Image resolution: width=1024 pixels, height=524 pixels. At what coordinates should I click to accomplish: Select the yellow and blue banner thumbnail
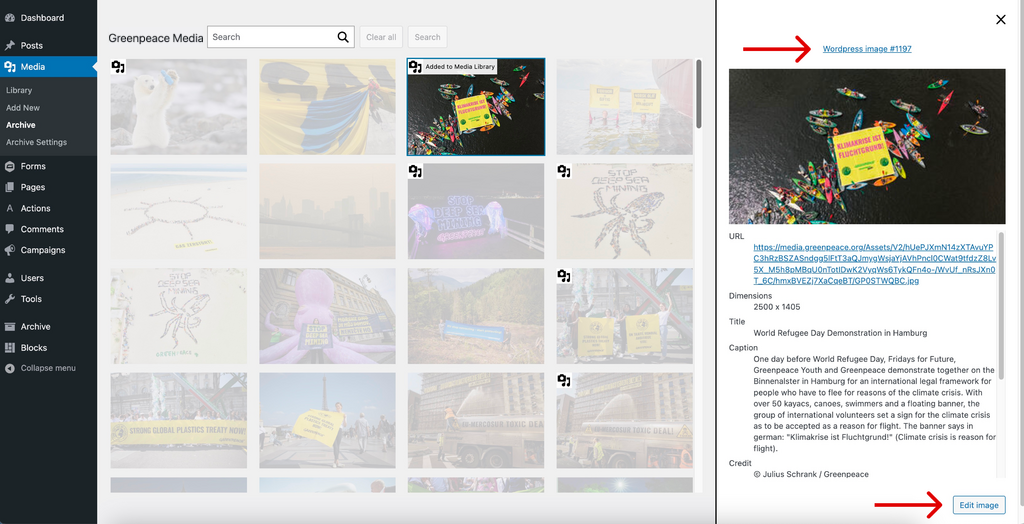(x=327, y=107)
